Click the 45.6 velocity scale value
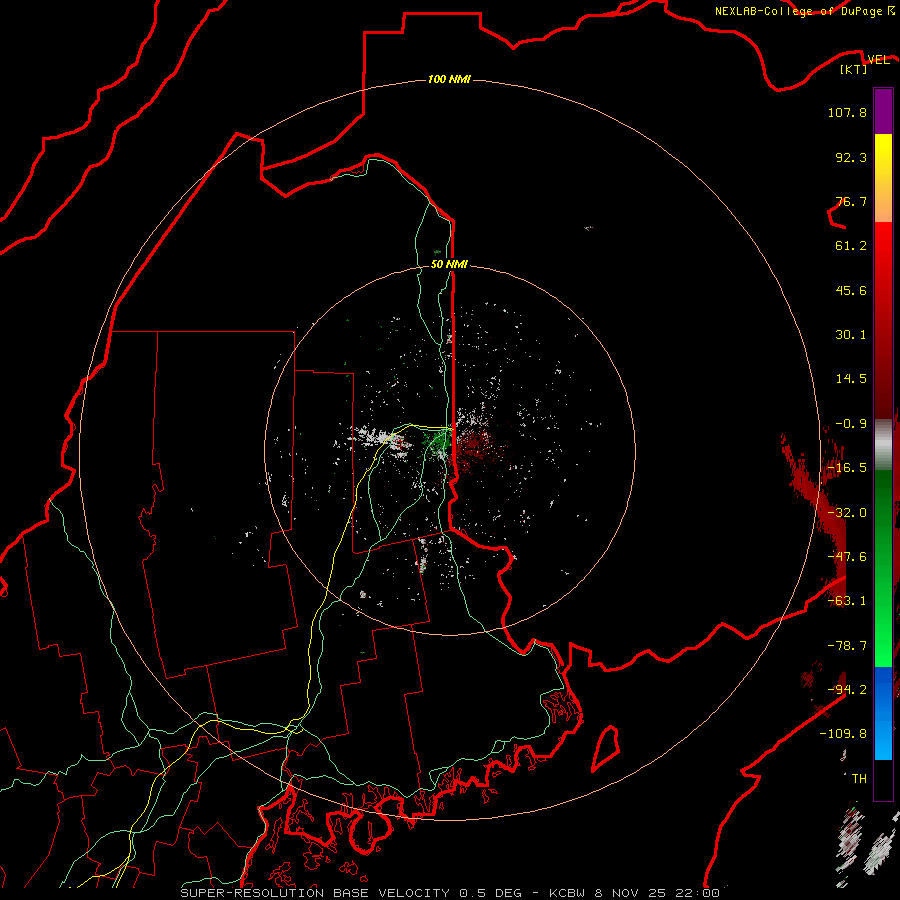The width and height of the screenshot is (900, 900). coord(851,290)
